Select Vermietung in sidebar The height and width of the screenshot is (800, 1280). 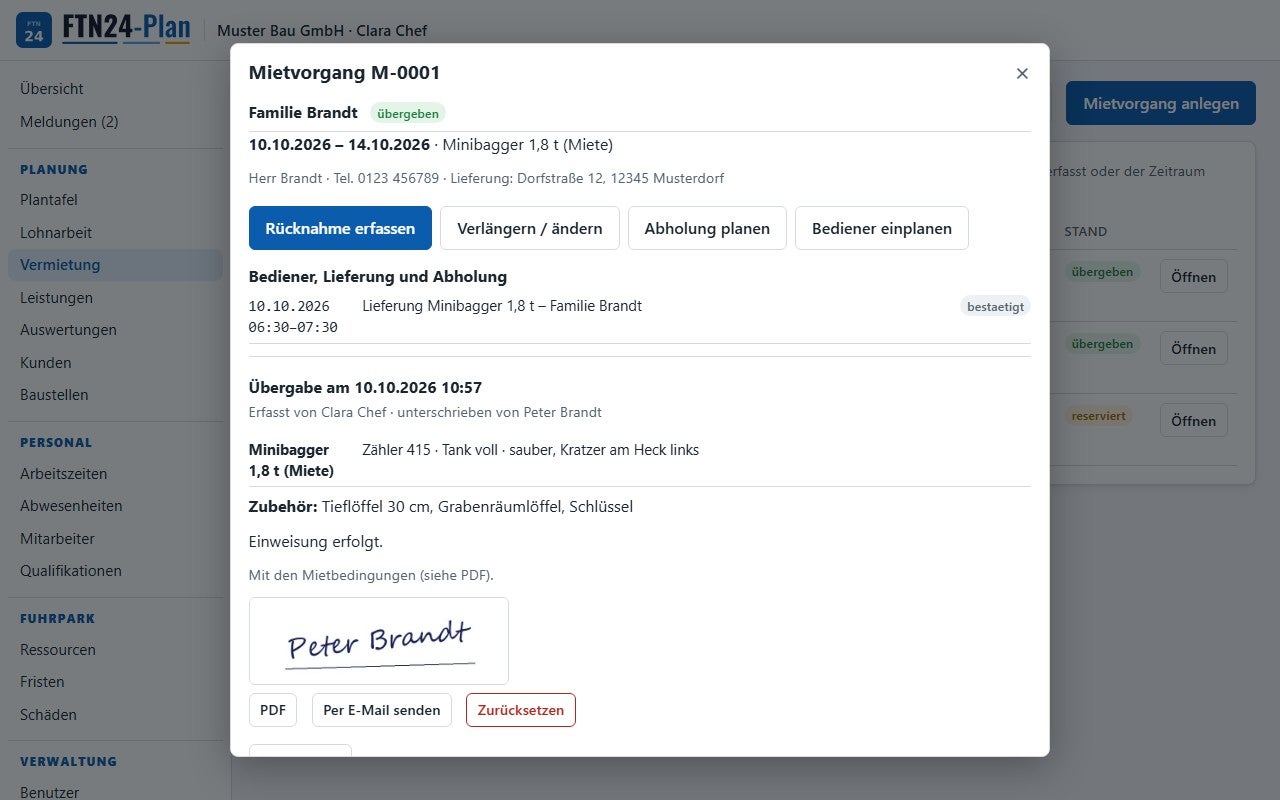[x=115, y=265]
